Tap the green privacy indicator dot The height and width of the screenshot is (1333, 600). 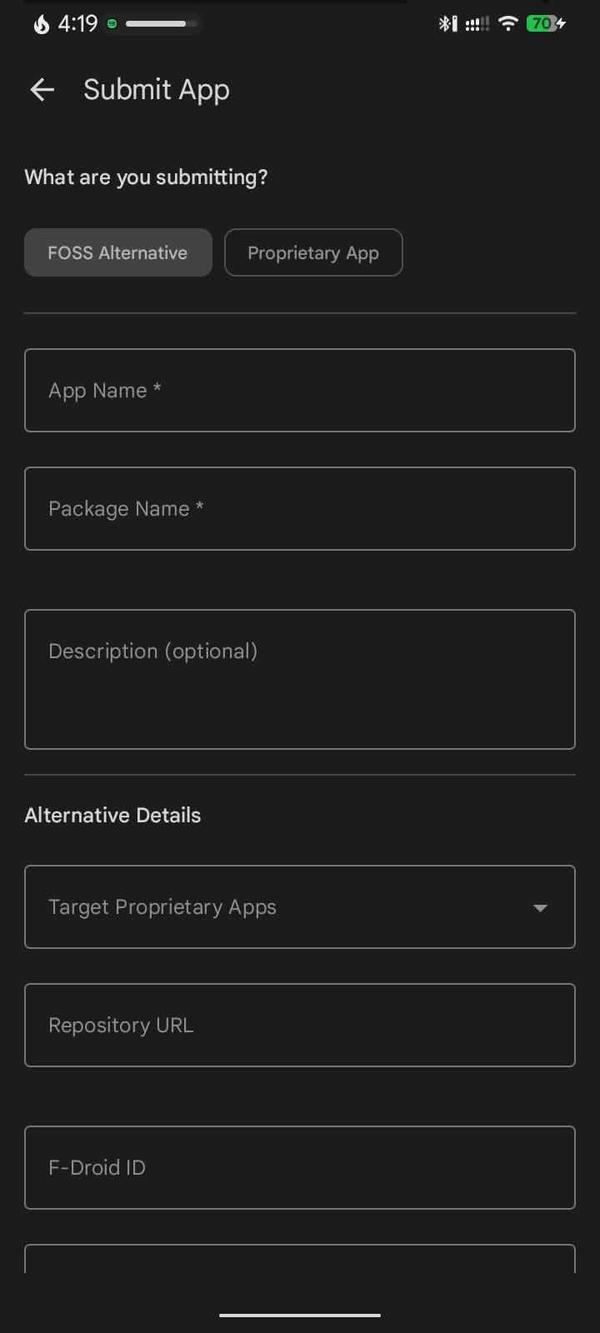coord(113,22)
